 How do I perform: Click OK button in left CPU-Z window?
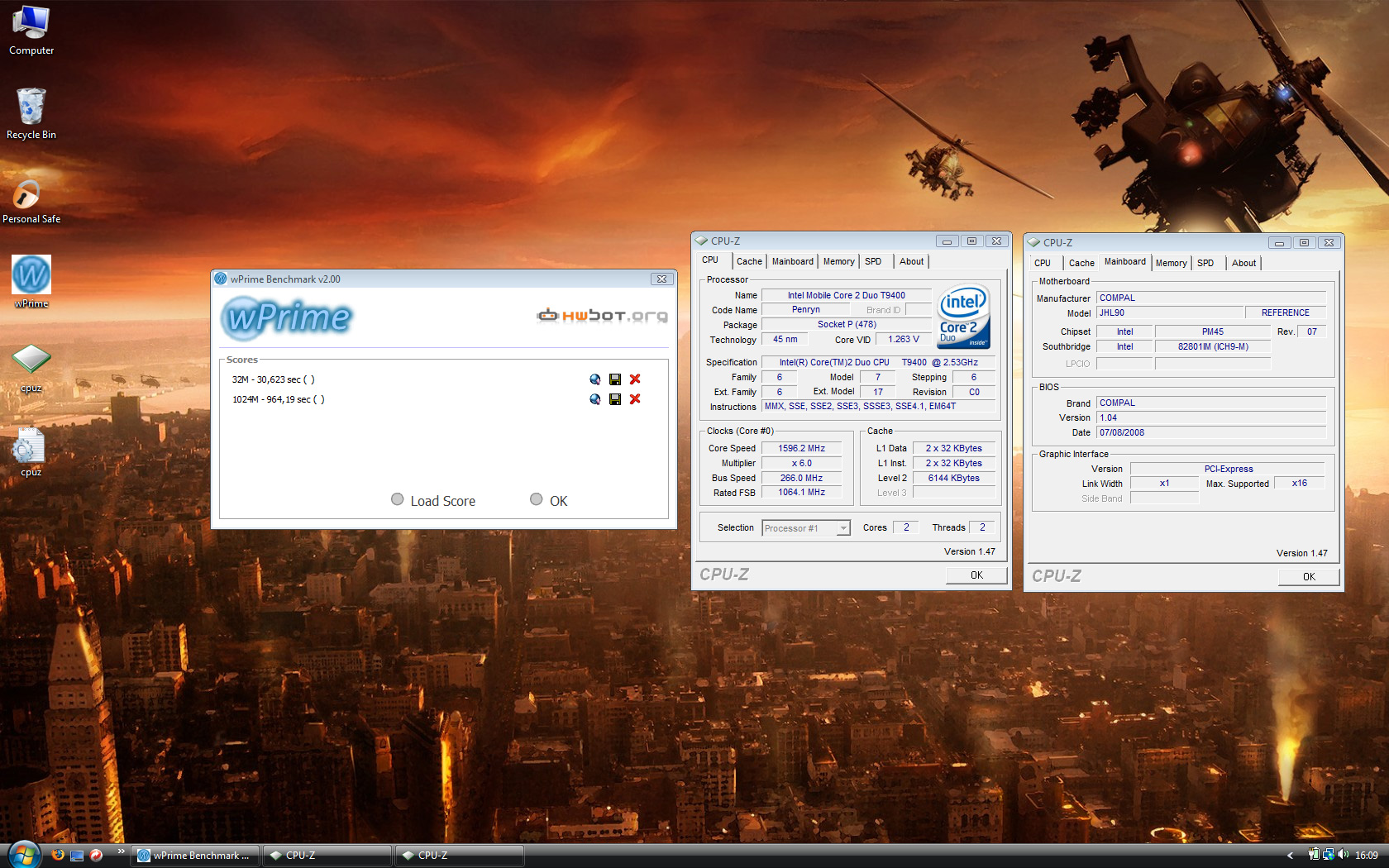[x=976, y=575]
